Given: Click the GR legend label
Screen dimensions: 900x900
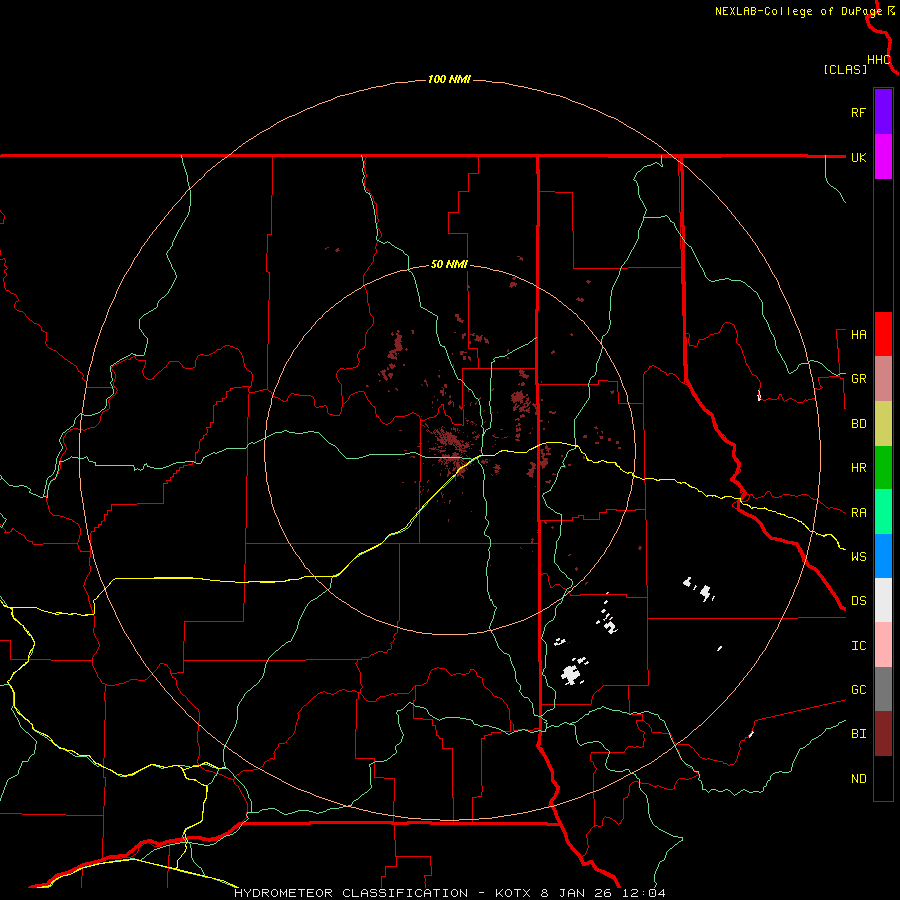Looking at the screenshot, I should [x=858, y=379].
